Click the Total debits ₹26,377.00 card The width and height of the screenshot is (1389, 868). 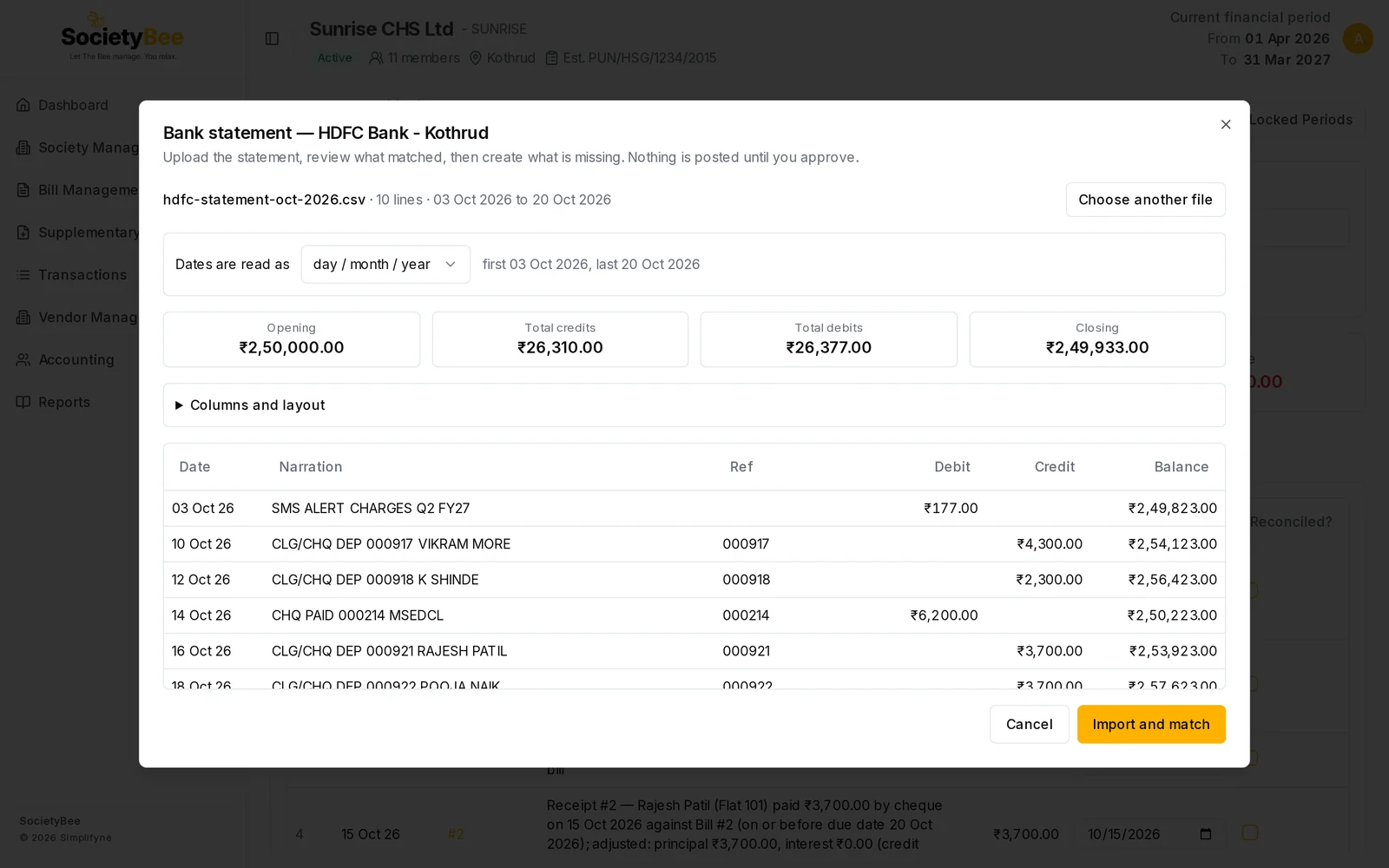tap(829, 339)
